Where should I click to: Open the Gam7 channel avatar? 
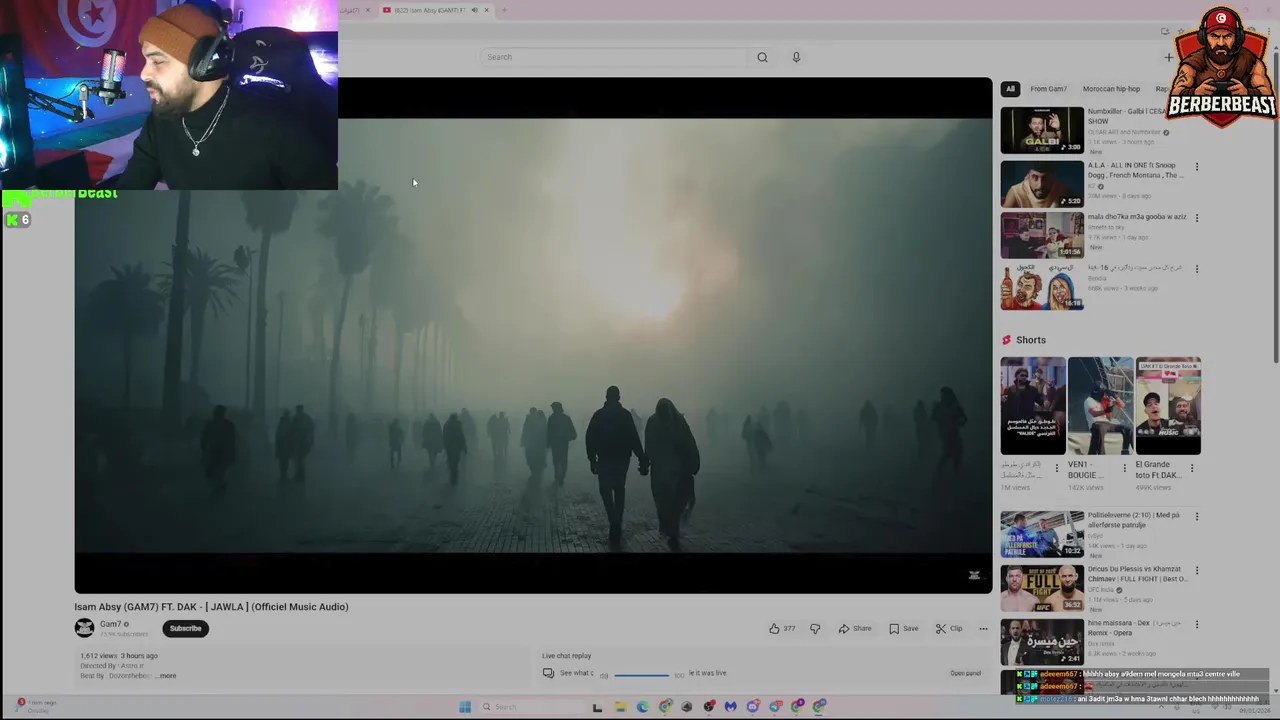pos(84,628)
